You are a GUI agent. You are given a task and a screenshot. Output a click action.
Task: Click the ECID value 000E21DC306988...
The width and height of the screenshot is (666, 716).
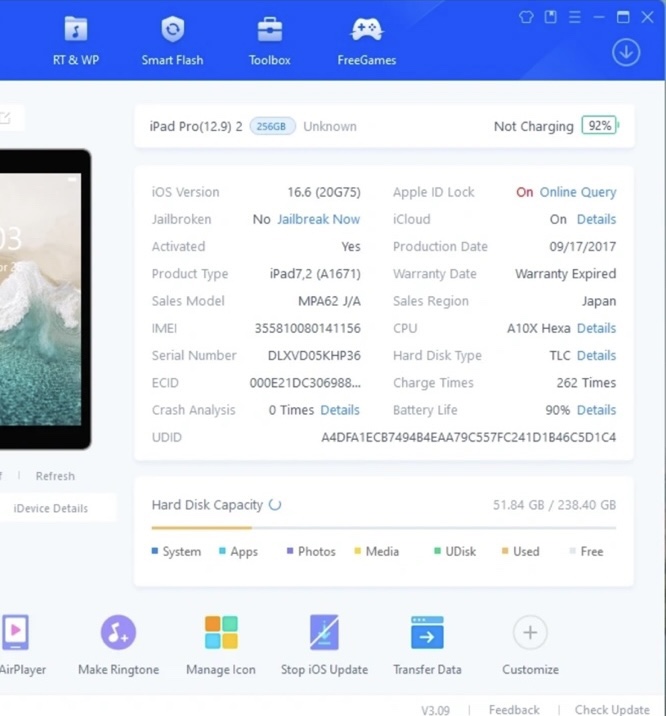click(305, 383)
